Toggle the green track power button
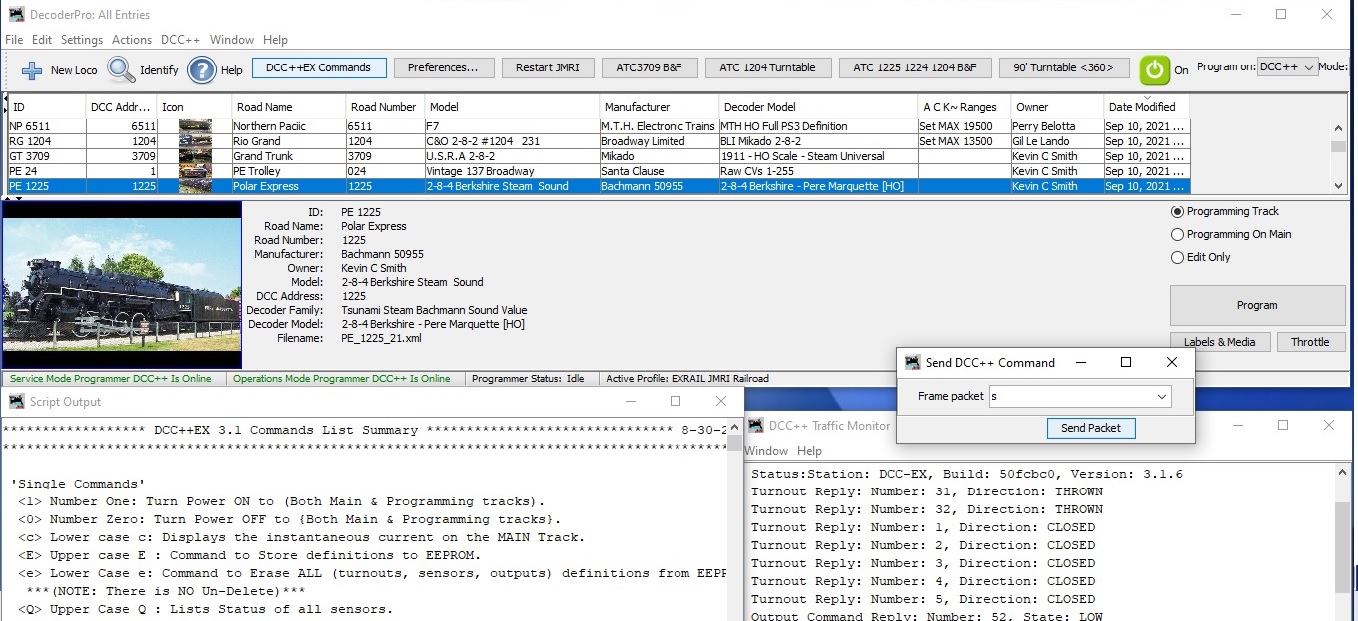 1154,70
